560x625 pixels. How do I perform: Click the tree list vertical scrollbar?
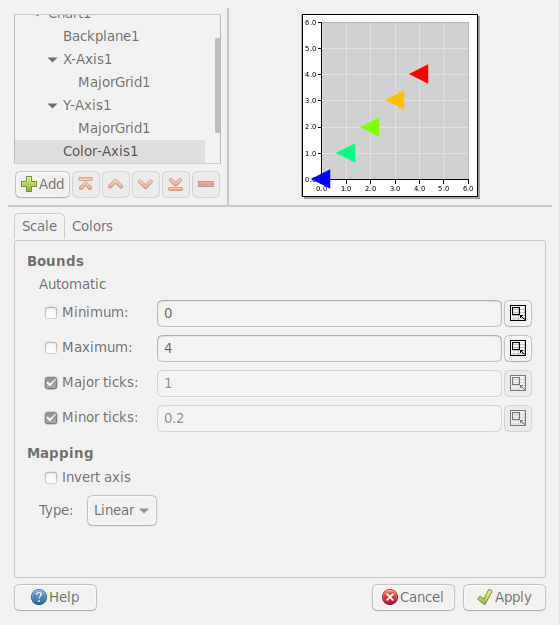[217, 86]
